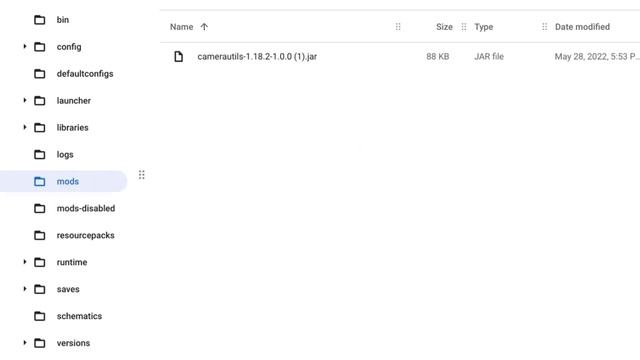Grab the sidebar divider handle dots
The image size is (640, 360).
pos(142,175)
